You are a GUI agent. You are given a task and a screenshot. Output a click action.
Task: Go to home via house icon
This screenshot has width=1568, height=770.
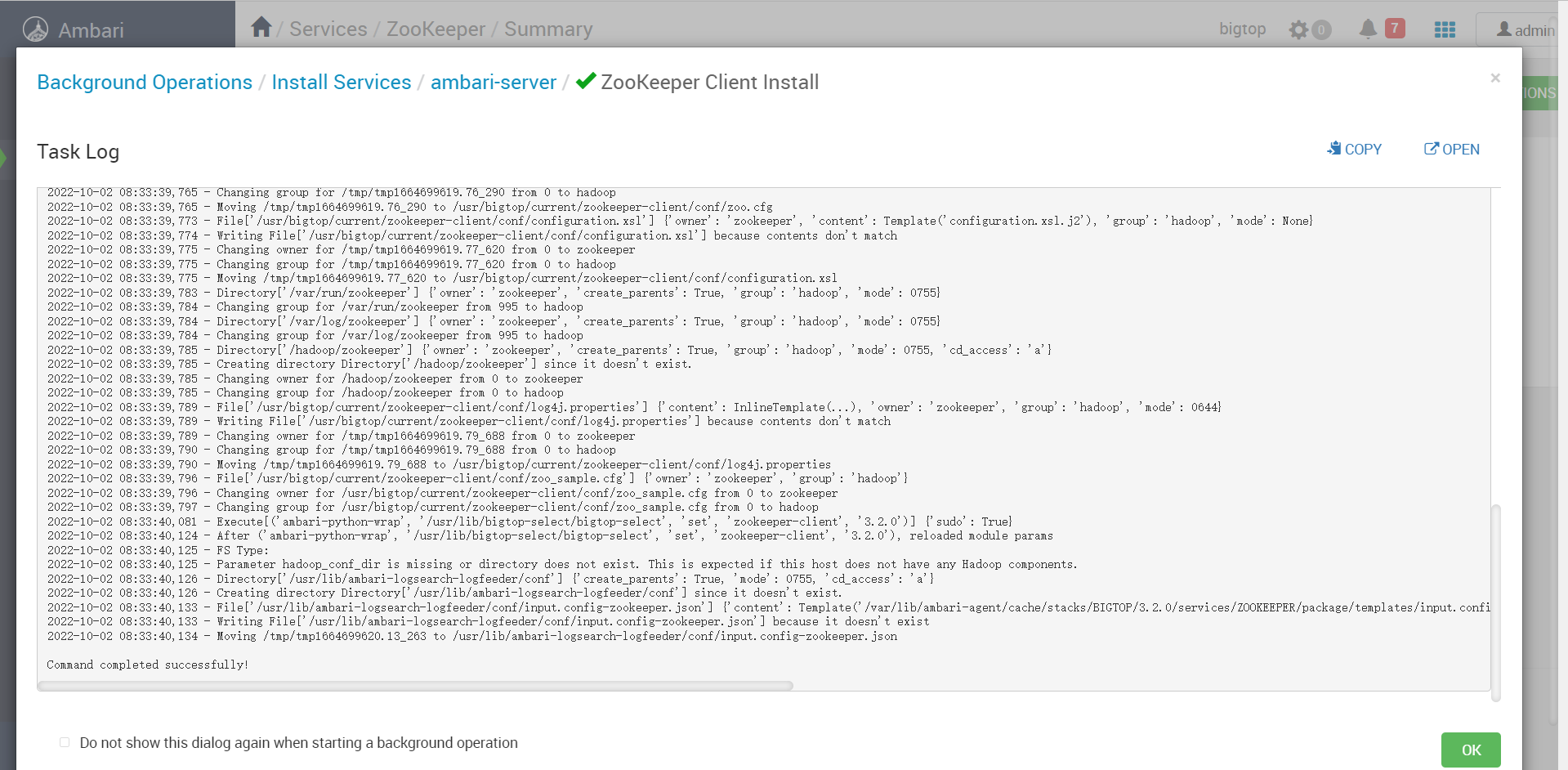coord(261,27)
